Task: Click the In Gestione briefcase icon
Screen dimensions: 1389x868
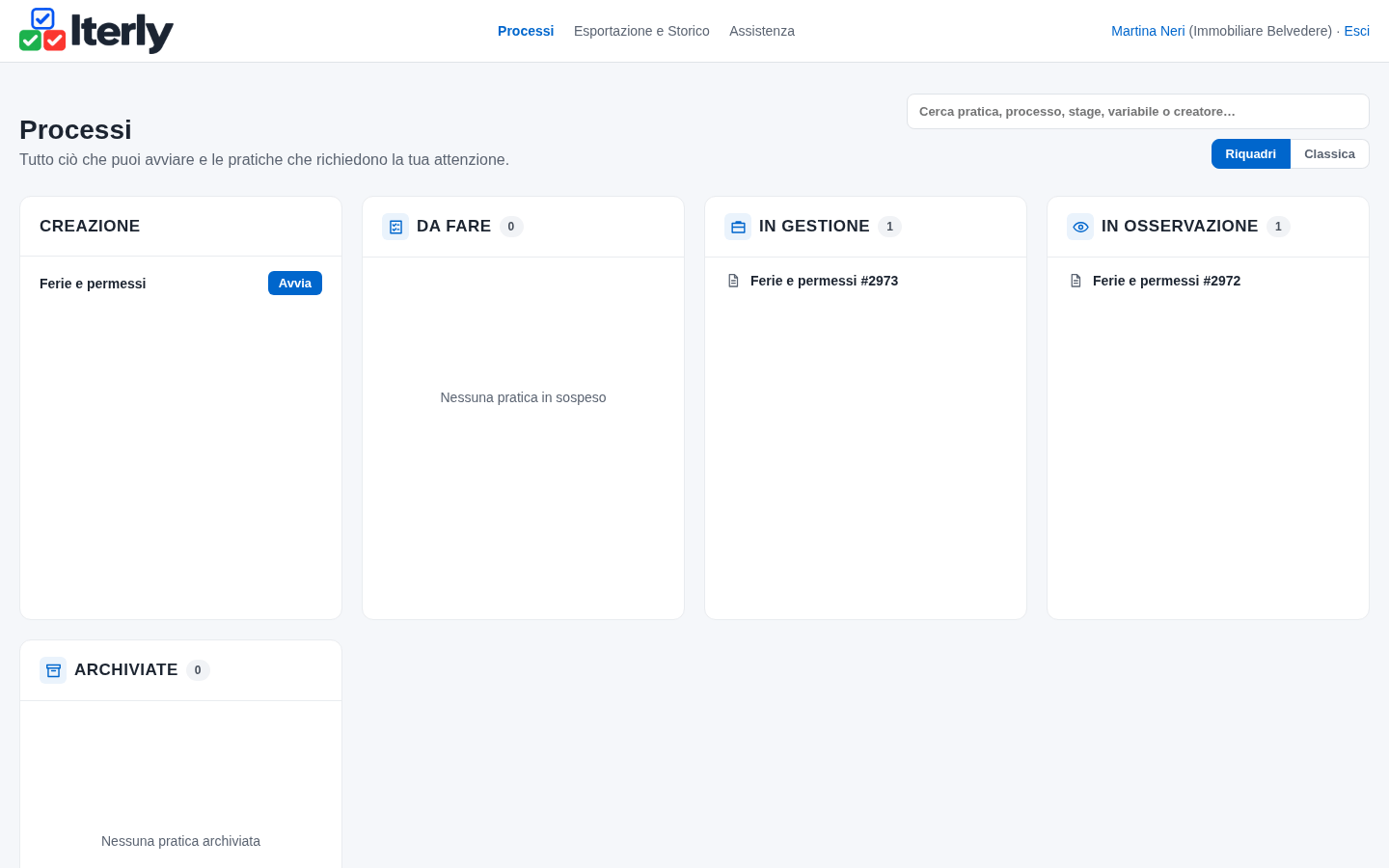Action: point(738,227)
